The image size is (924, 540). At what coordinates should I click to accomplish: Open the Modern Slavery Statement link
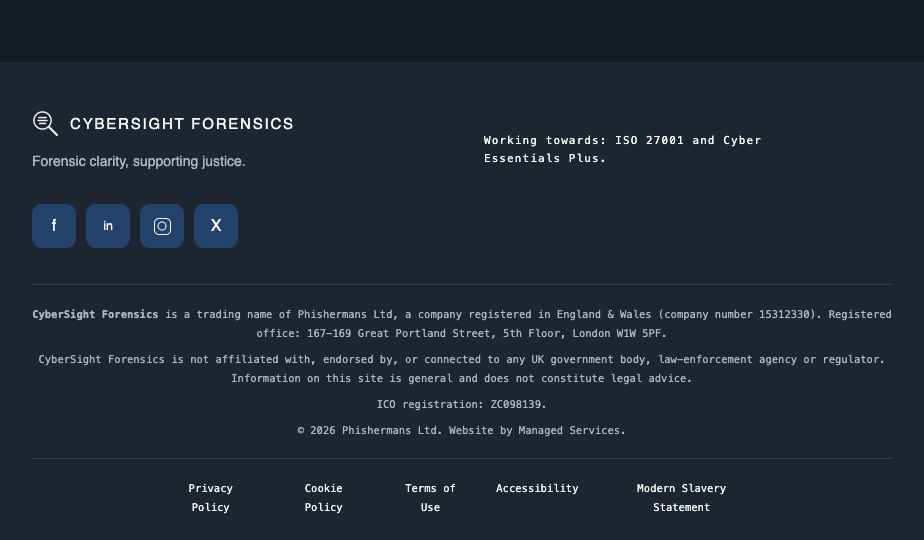tap(681, 498)
